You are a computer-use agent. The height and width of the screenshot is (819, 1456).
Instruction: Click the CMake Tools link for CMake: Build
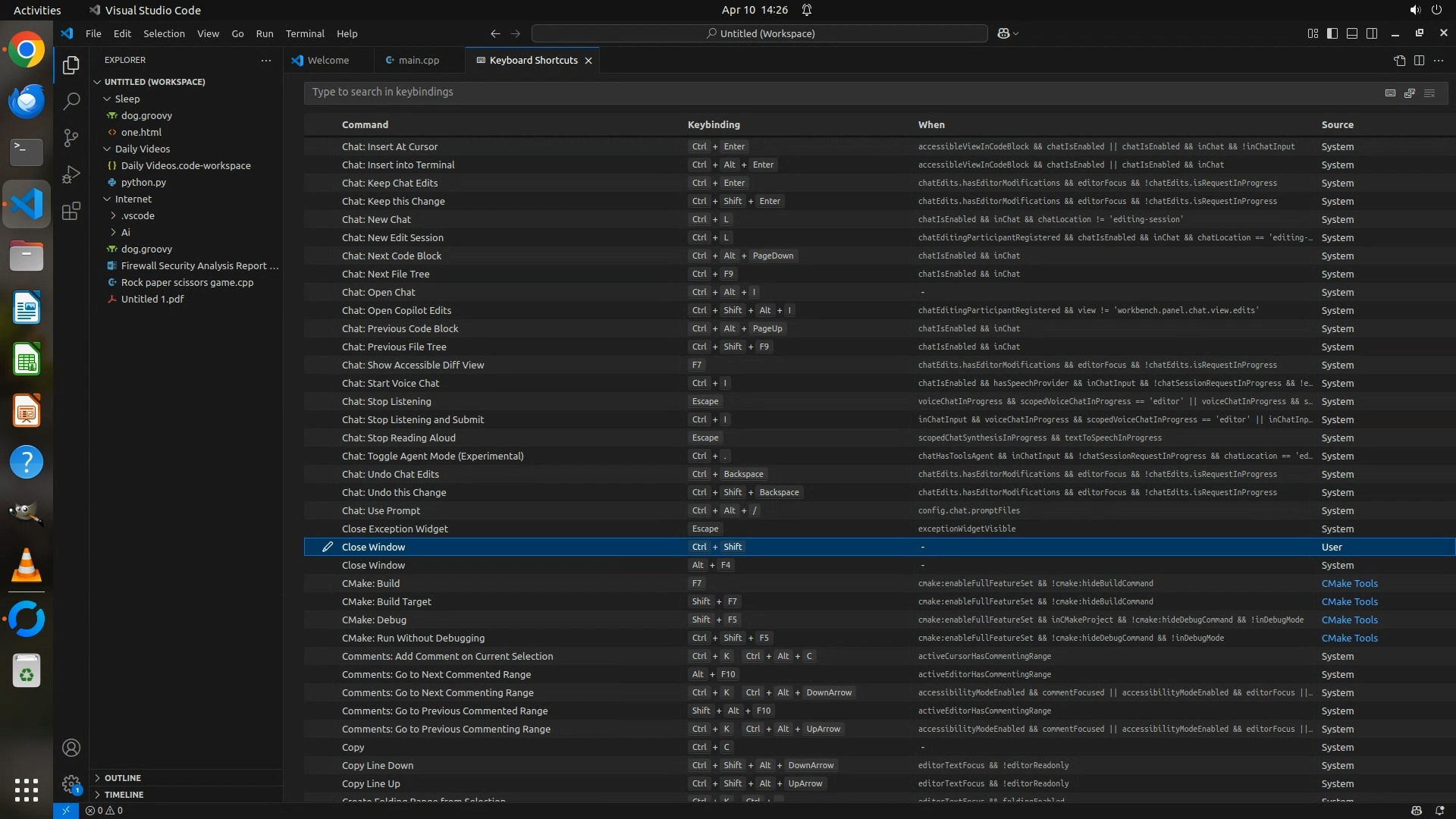tap(1349, 583)
